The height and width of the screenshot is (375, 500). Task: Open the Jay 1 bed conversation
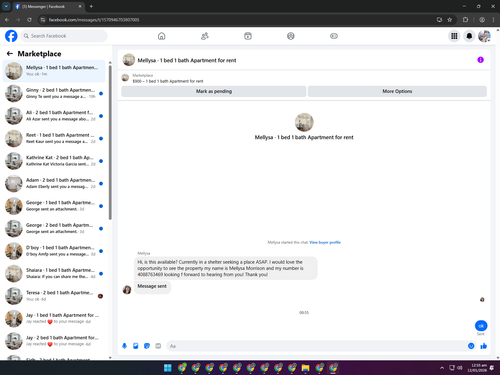click(x=54, y=318)
